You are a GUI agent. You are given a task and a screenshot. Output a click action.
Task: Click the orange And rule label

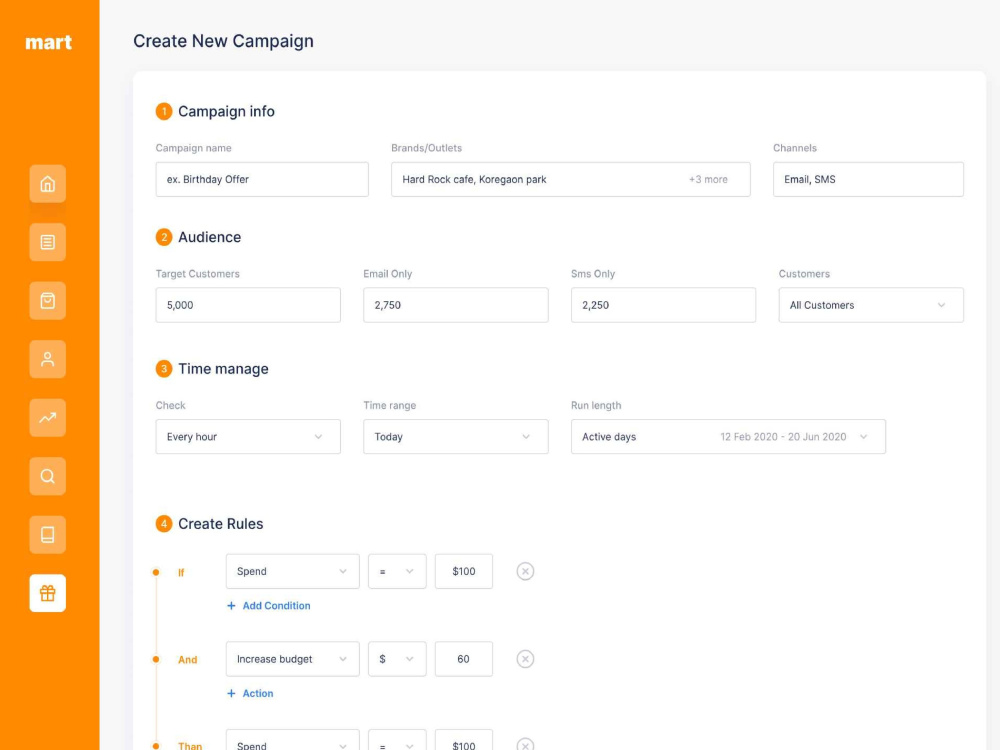[x=188, y=659]
